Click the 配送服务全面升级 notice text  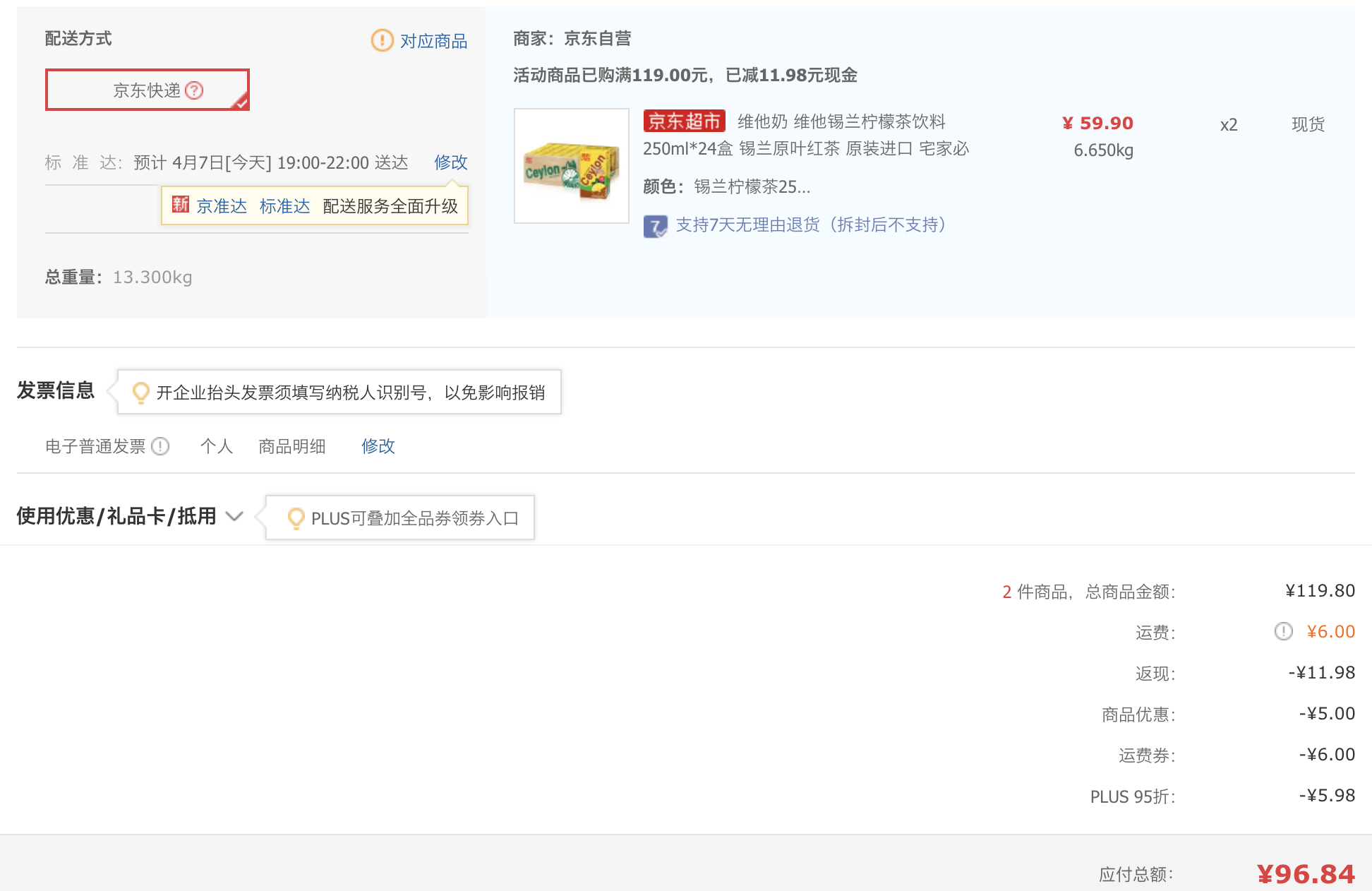coord(390,206)
